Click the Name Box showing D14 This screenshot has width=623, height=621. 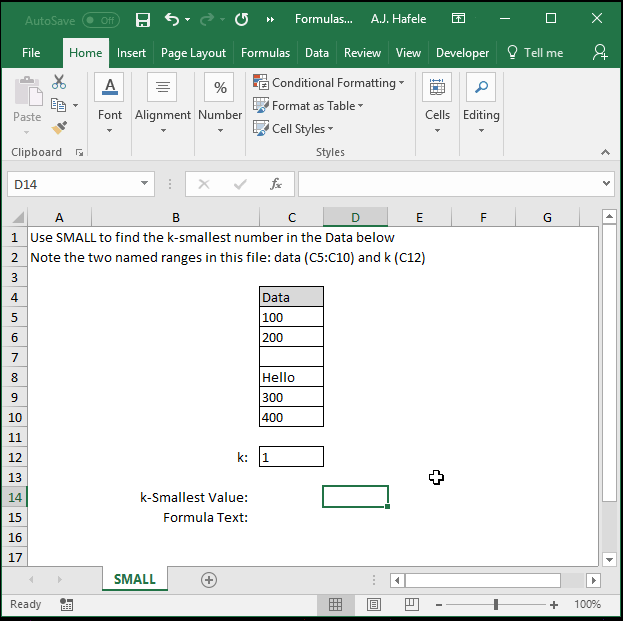tap(74, 184)
